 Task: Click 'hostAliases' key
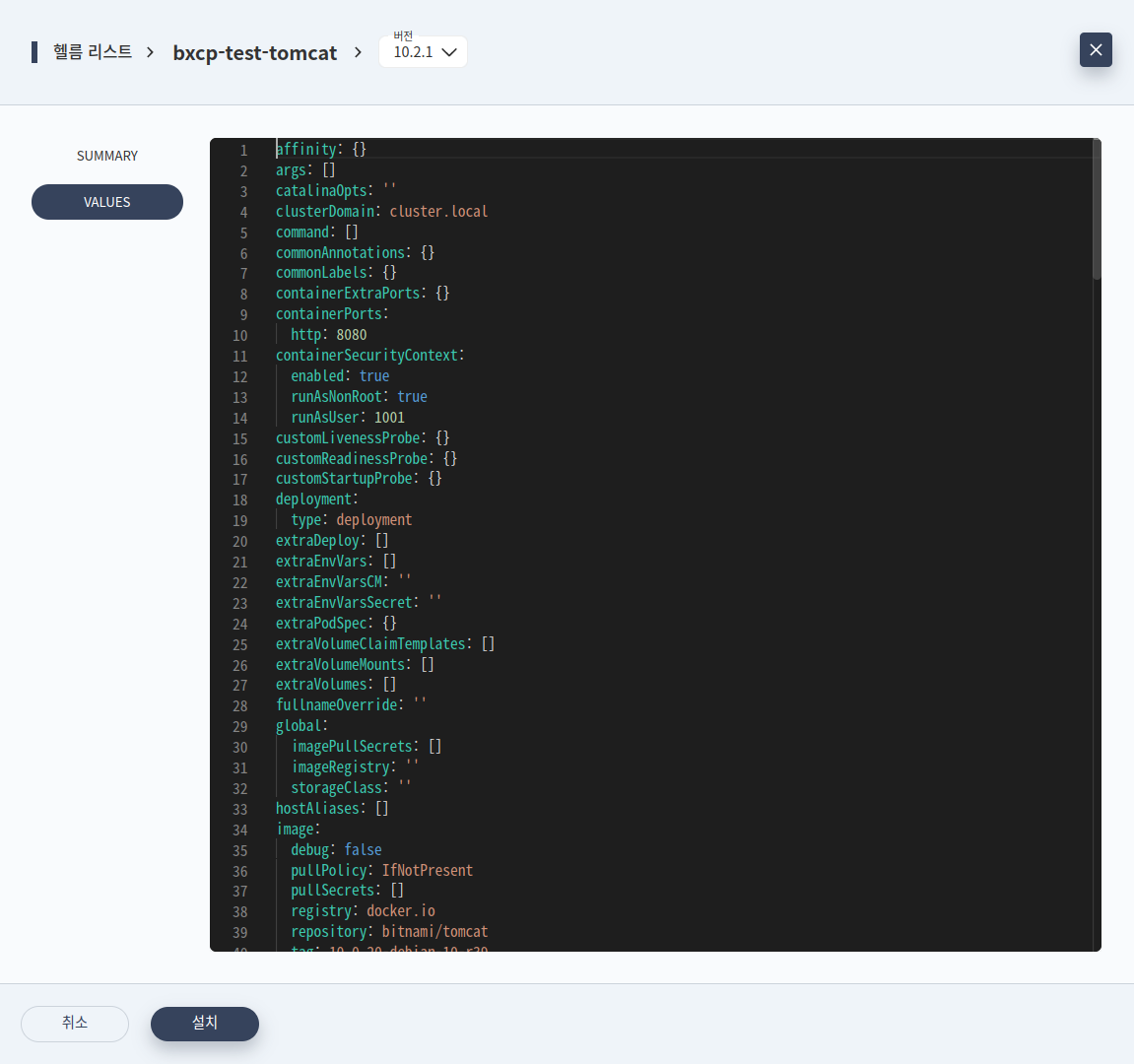[317, 808]
